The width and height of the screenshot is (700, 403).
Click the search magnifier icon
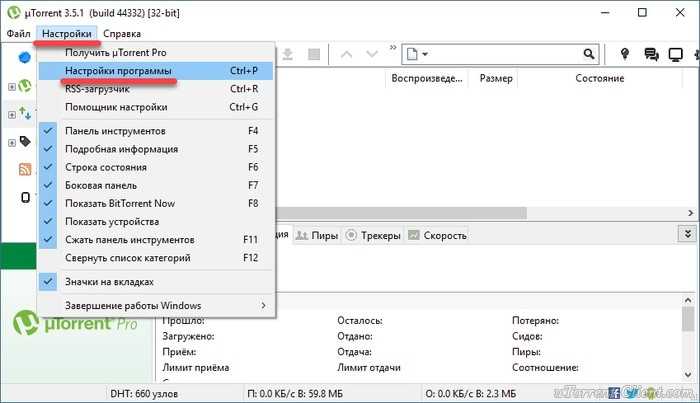click(x=589, y=54)
